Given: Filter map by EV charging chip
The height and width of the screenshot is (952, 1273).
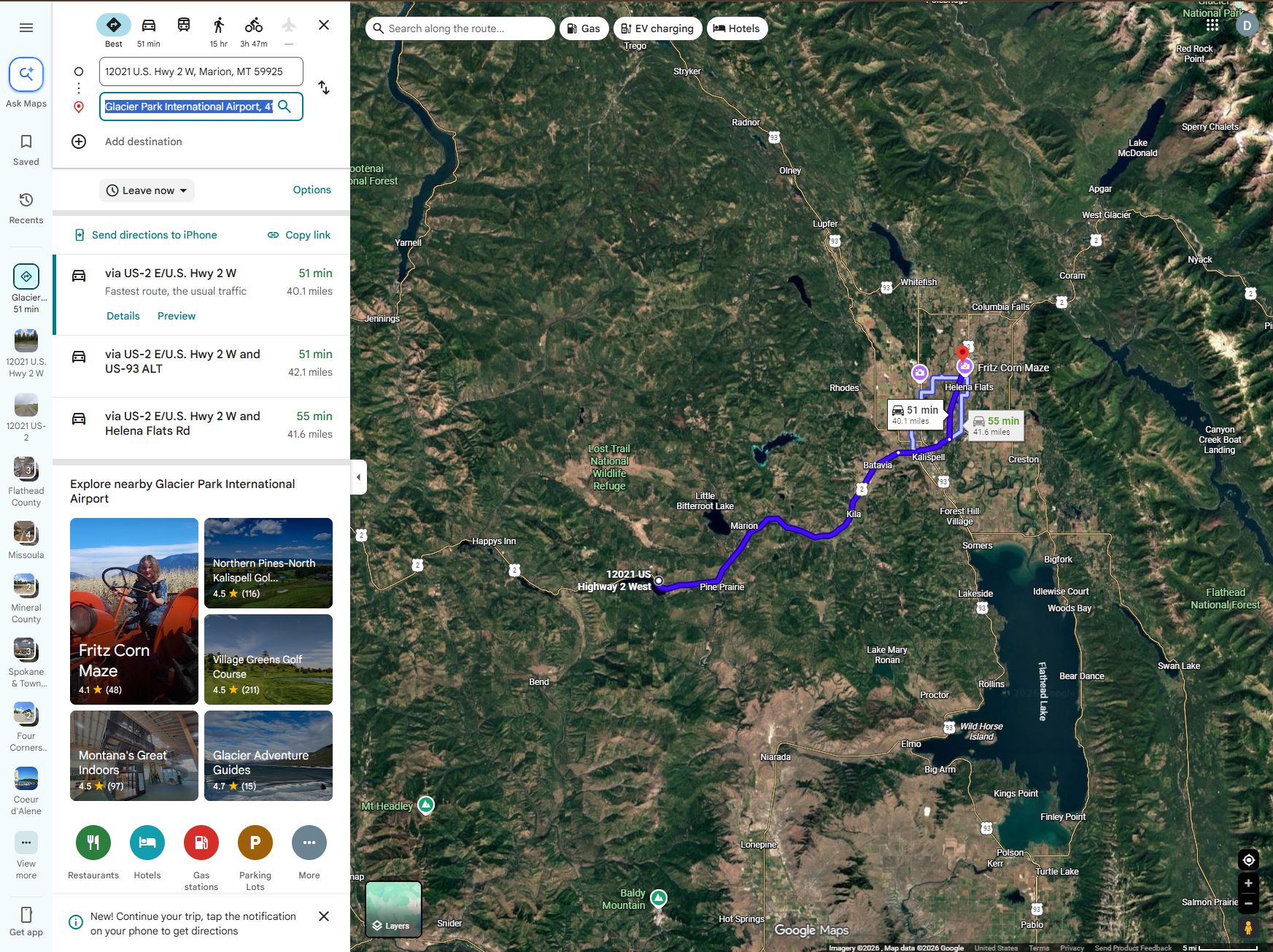Looking at the screenshot, I should point(658,28).
